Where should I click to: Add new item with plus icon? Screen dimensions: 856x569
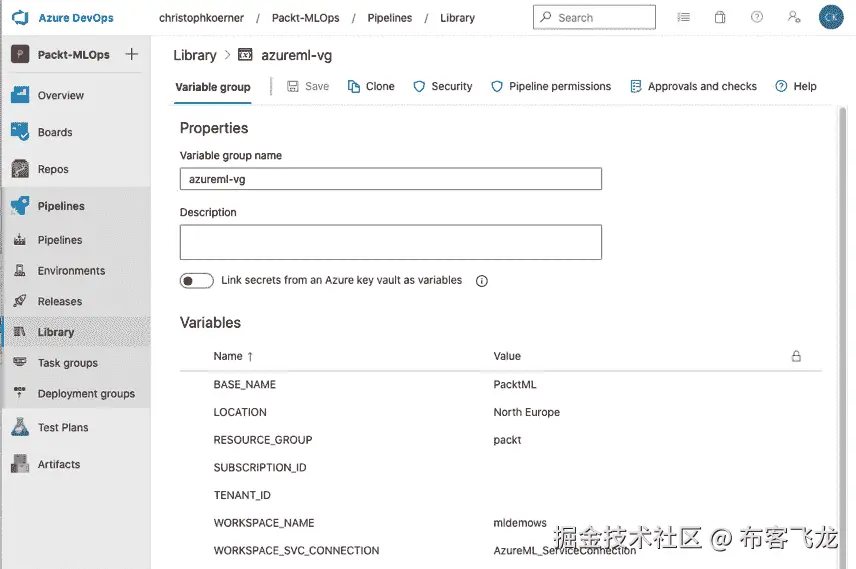[132, 54]
